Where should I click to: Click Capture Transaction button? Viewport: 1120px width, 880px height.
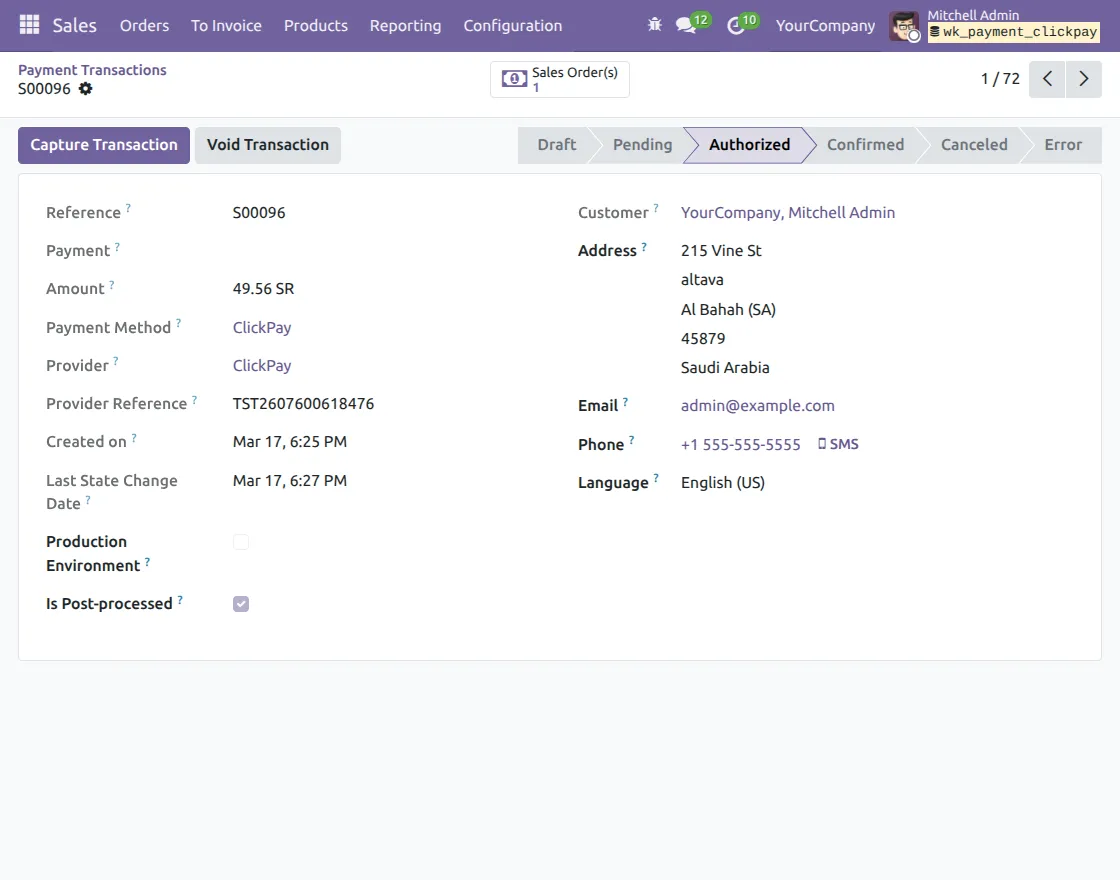point(104,145)
